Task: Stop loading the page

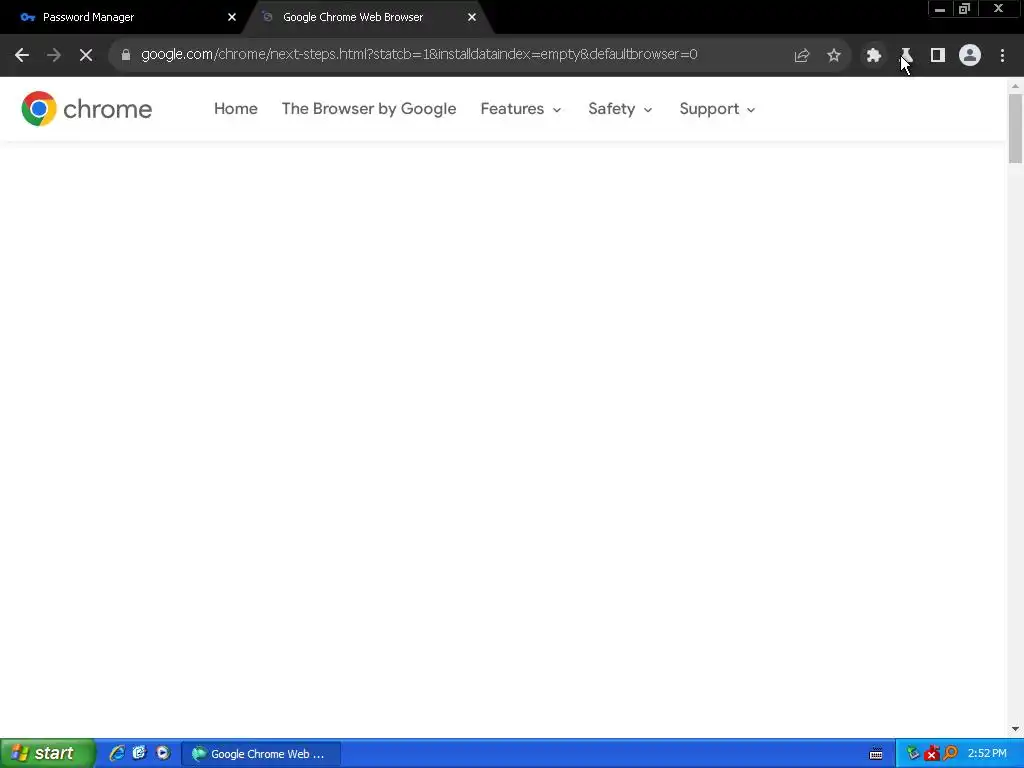Action: 86,55
